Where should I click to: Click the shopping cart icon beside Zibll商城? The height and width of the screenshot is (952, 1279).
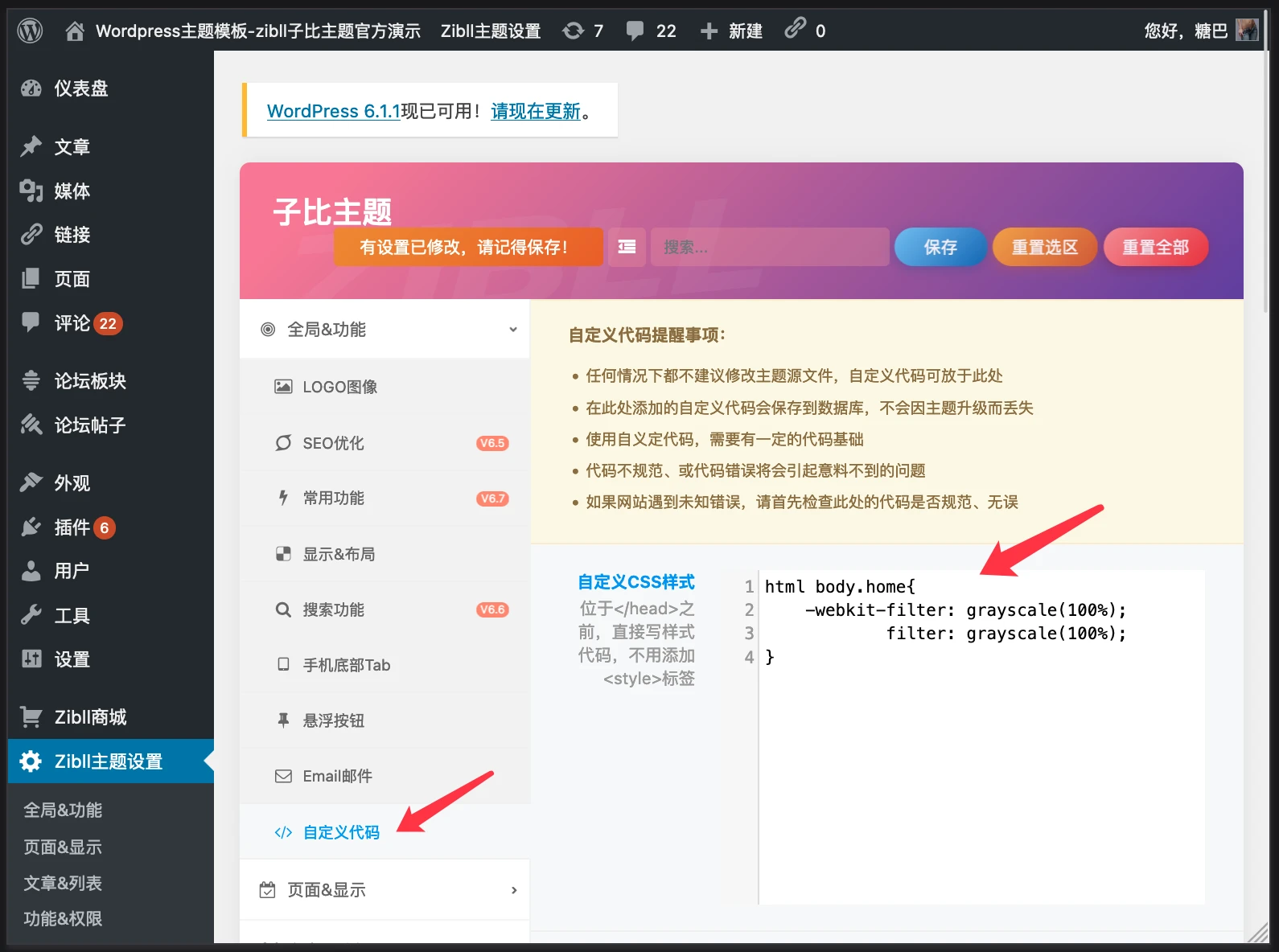[x=31, y=716]
